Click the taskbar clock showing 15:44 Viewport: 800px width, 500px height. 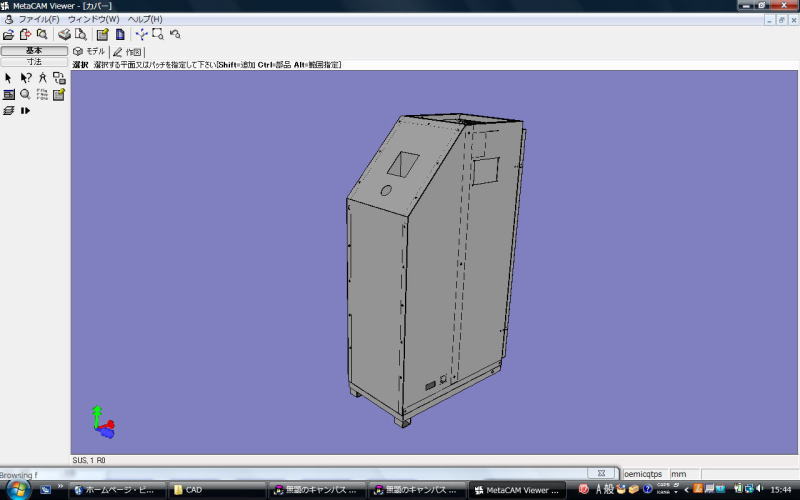click(781, 490)
